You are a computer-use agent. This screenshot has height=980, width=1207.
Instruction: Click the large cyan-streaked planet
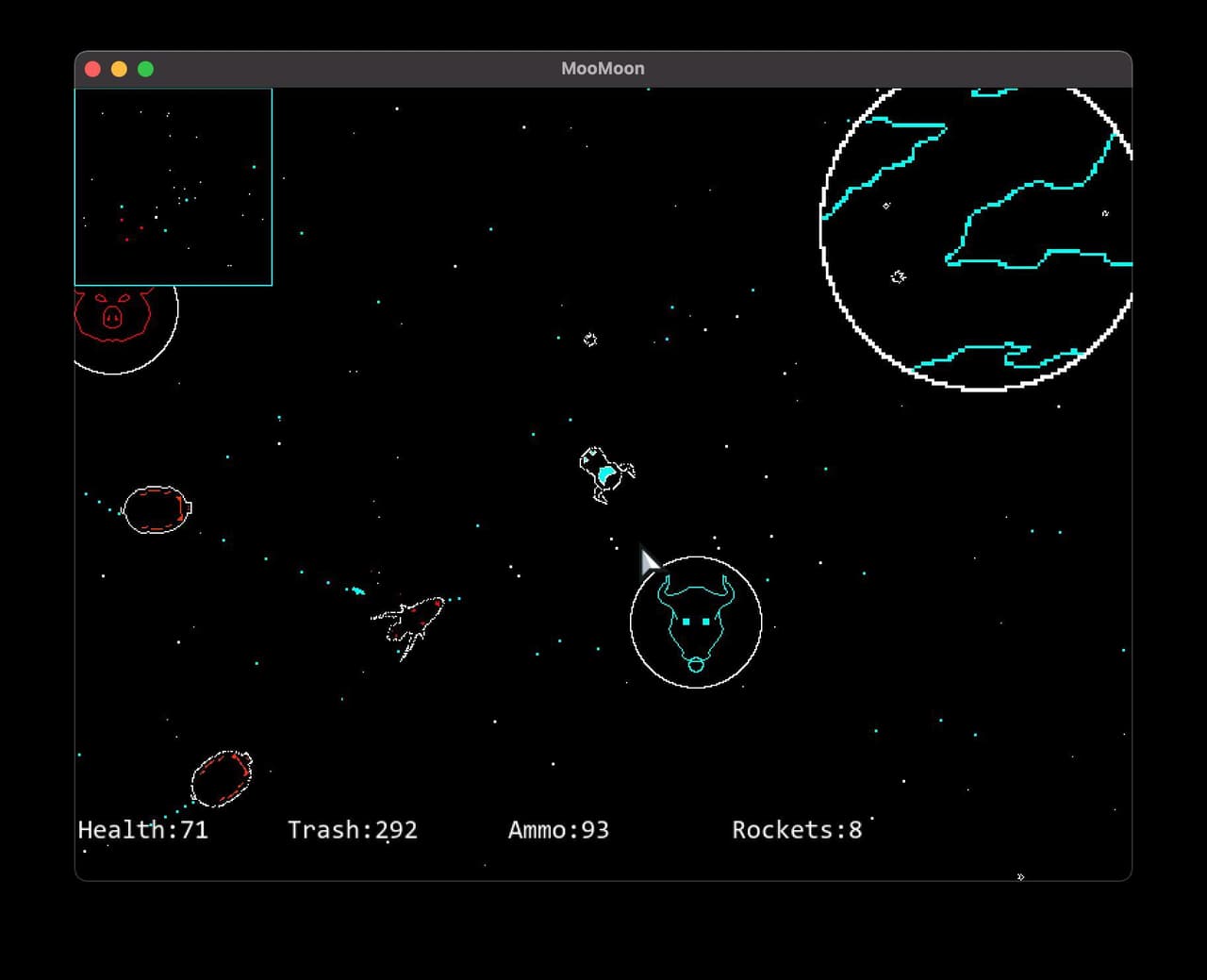coord(976,239)
